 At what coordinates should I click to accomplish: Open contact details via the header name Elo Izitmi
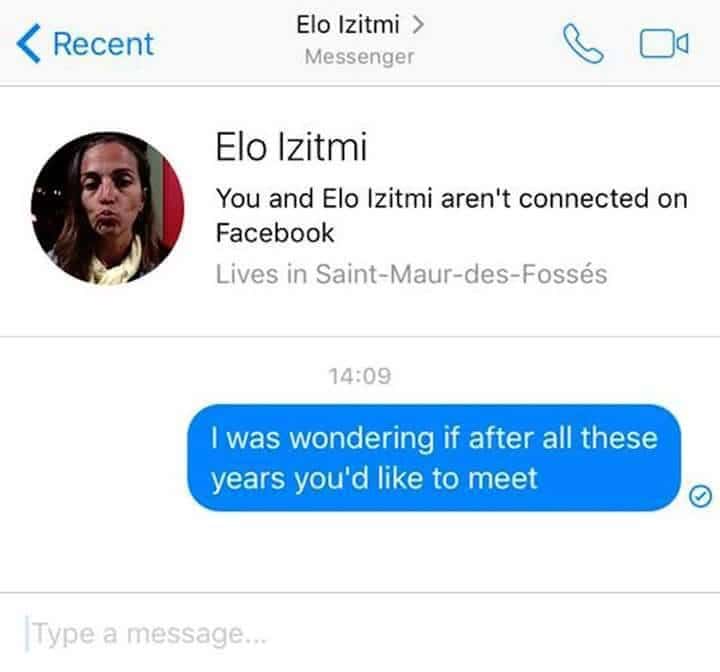point(348,25)
